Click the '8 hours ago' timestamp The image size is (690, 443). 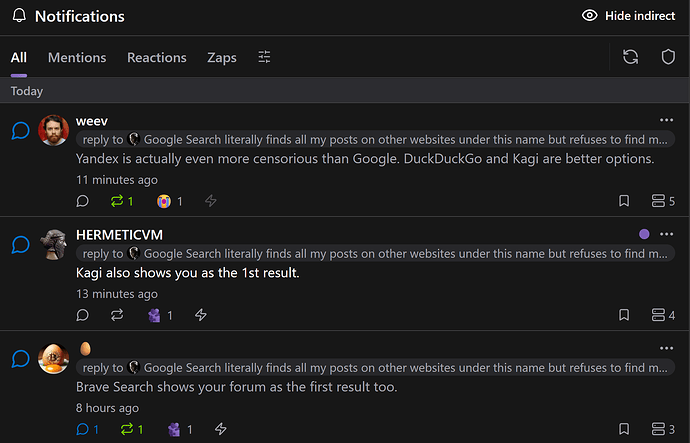pos(107,408)
